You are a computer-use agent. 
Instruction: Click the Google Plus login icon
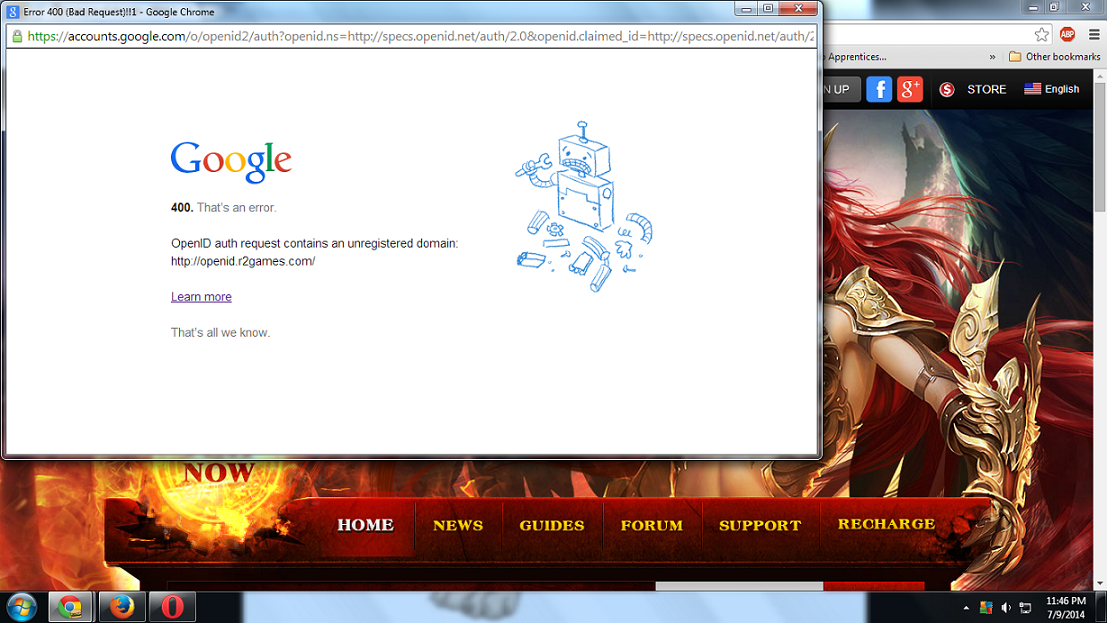(x=909, y=89)
